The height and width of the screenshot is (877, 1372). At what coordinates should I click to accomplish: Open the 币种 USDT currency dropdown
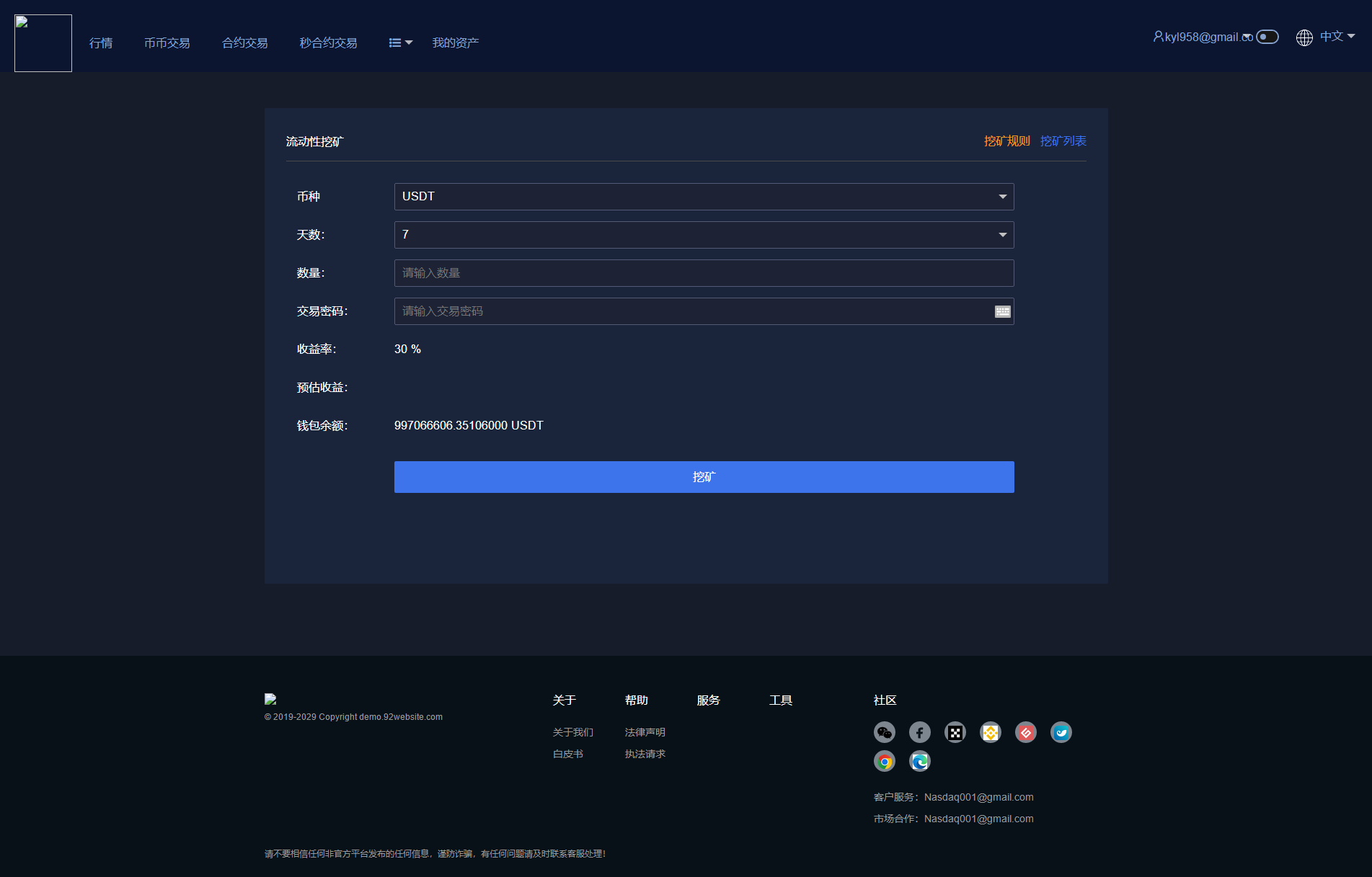(704, 197)
